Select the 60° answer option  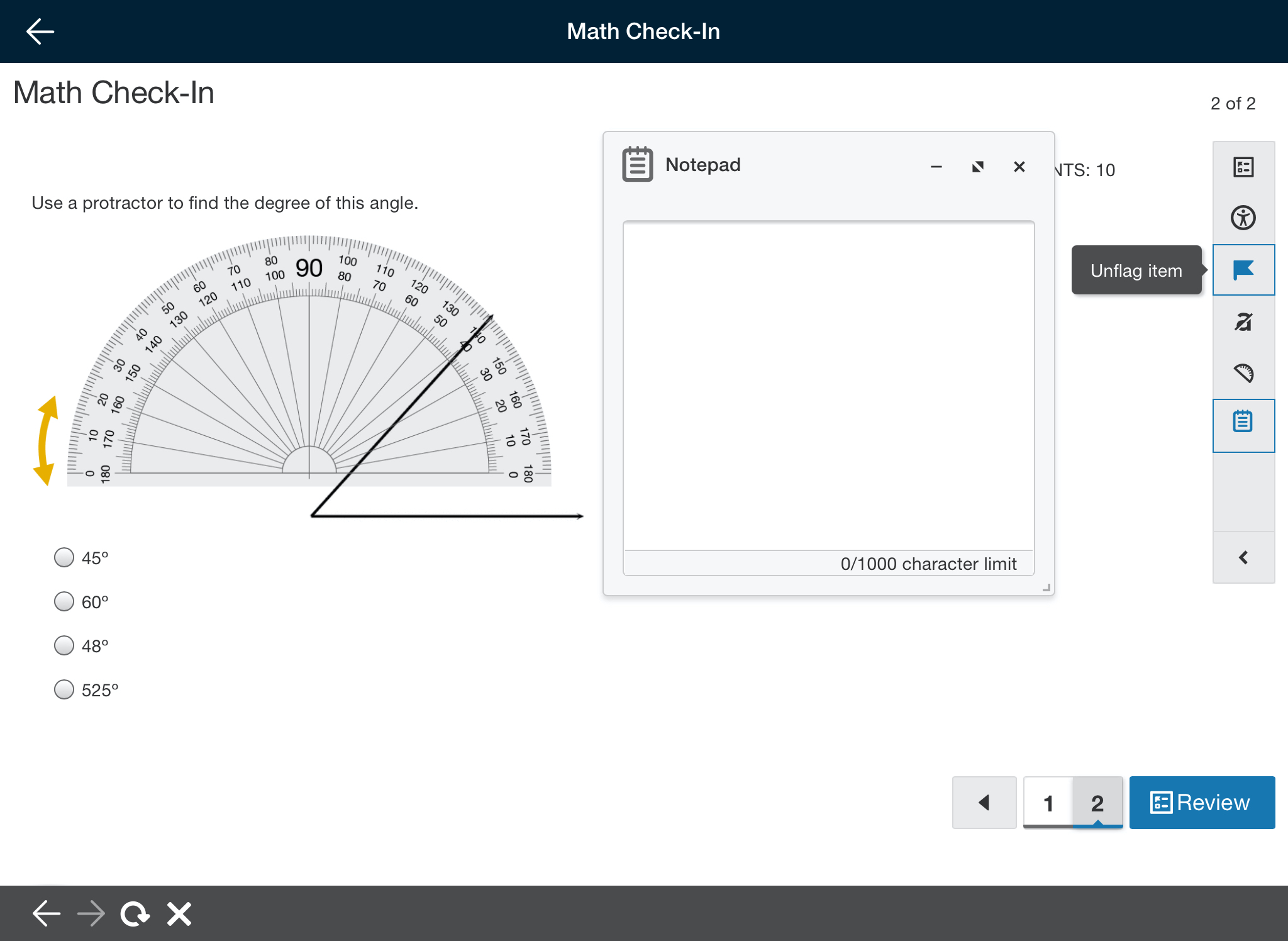coord(64,601)
